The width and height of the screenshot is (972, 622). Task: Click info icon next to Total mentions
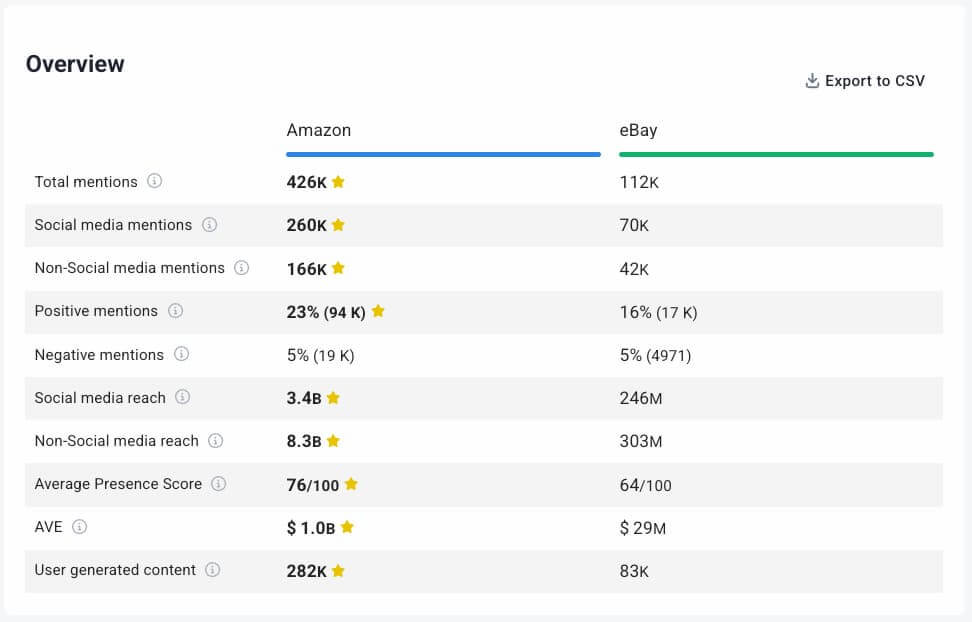[x=154, y=181]
